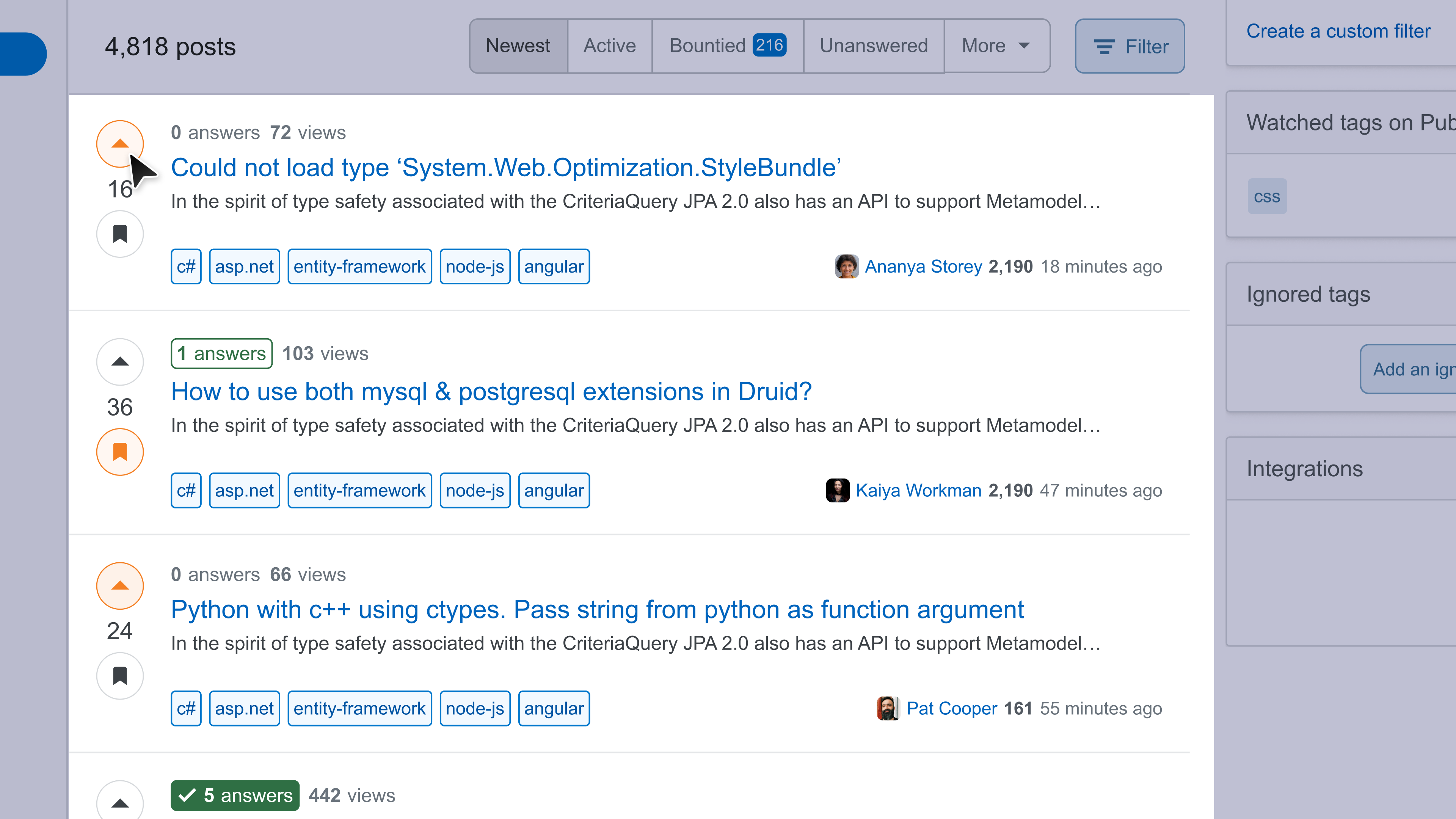Bookmark the Python ctypes question
This screenshot has width=1456, height=819.
pyautogui.click(x=120, y=675)
